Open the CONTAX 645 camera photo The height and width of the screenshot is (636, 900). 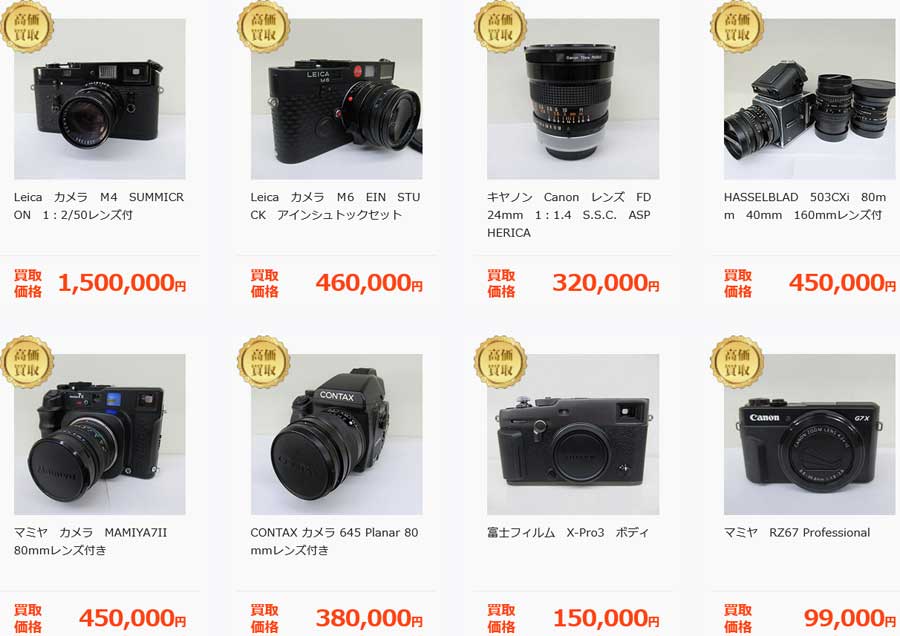336,434
